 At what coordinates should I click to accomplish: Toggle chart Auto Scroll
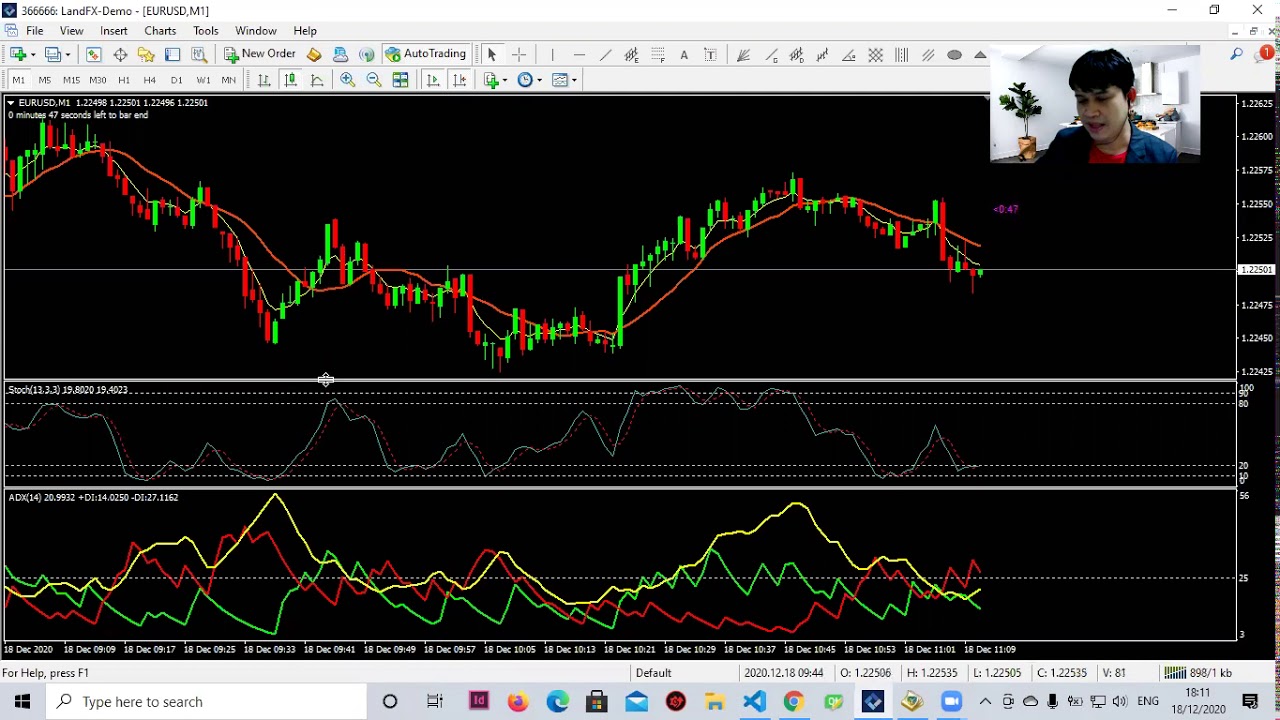pyautogui.click(x=432, y=80)
